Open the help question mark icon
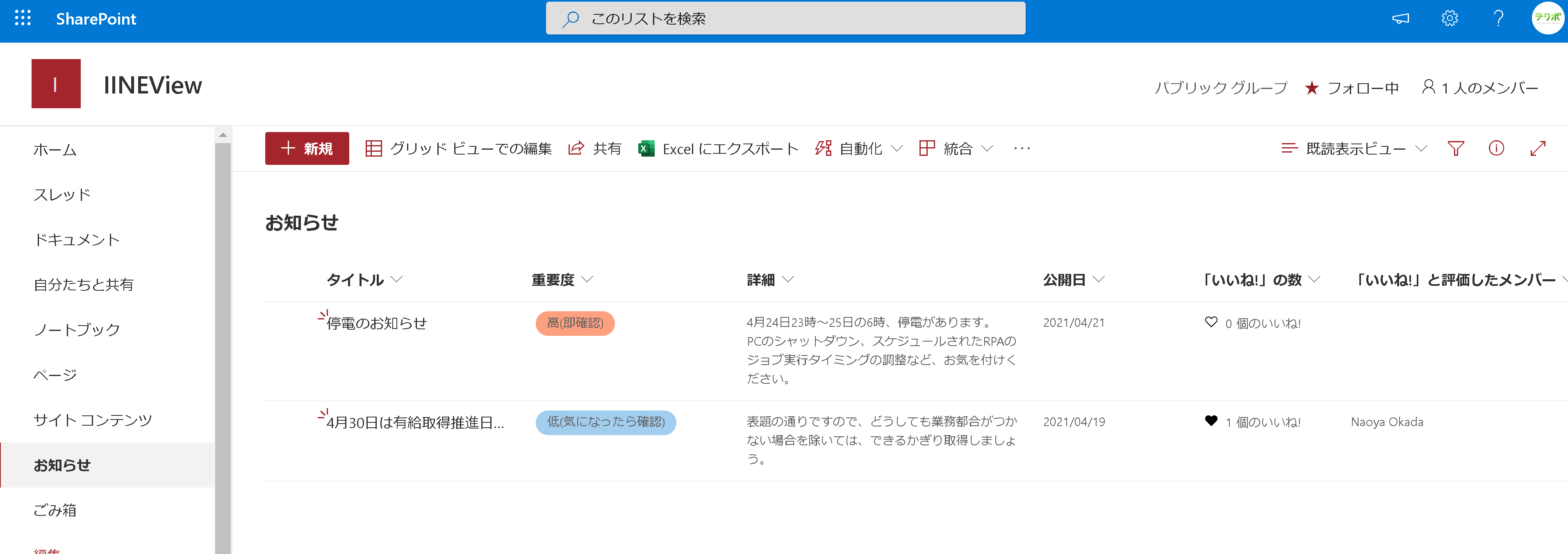Viewport: 1568px width, 554px height. point(1498,18)
